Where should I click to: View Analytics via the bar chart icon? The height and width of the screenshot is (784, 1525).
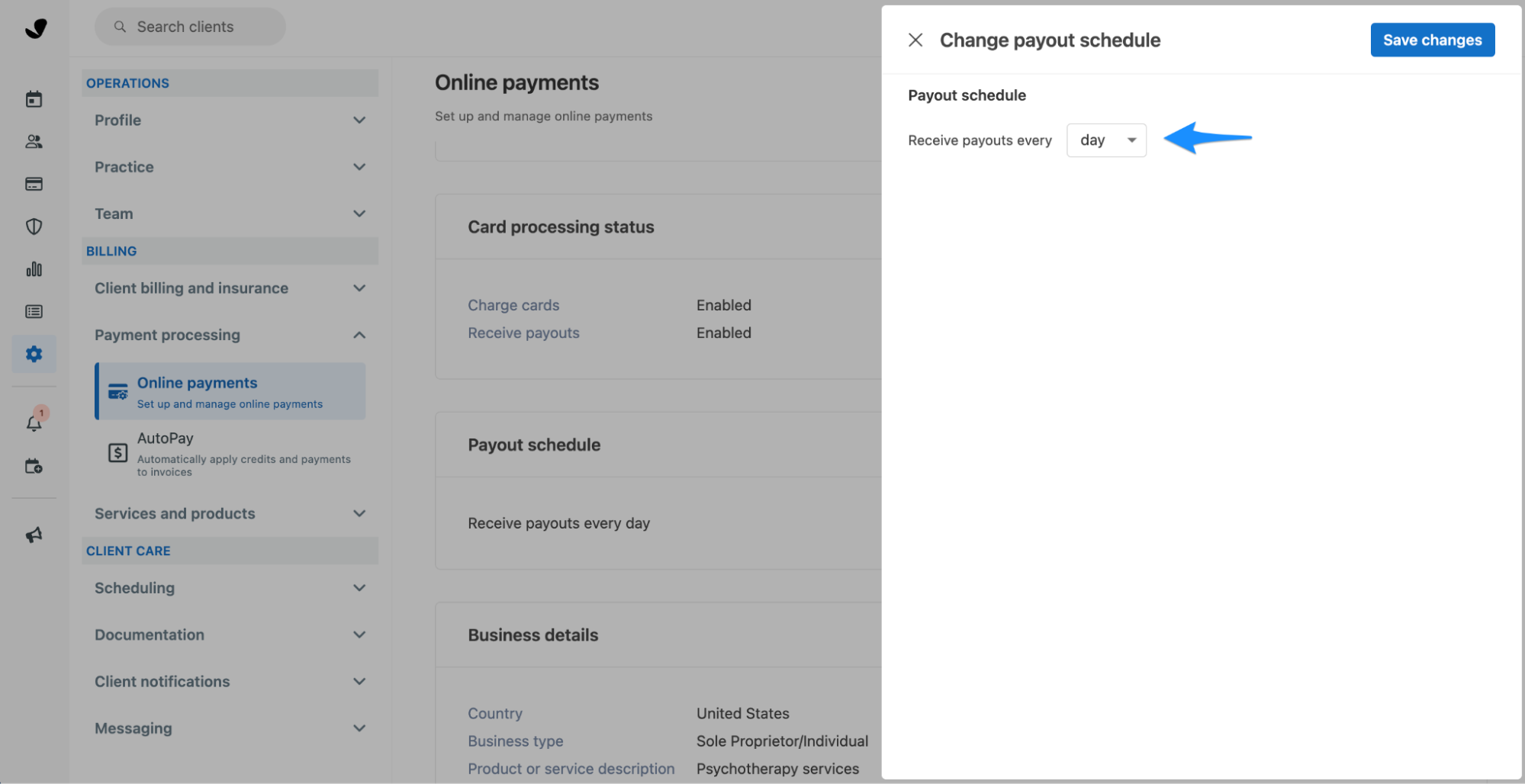point(34,268)
